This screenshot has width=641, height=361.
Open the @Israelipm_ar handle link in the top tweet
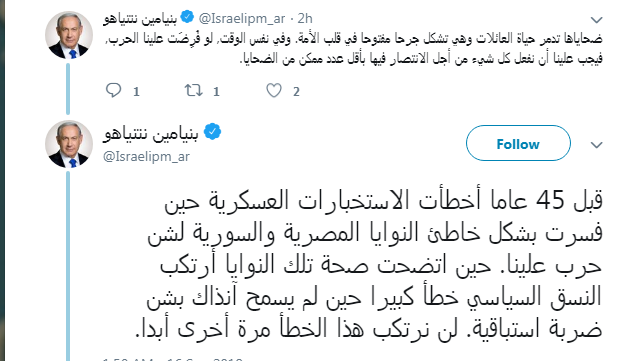tap(242, 18)
